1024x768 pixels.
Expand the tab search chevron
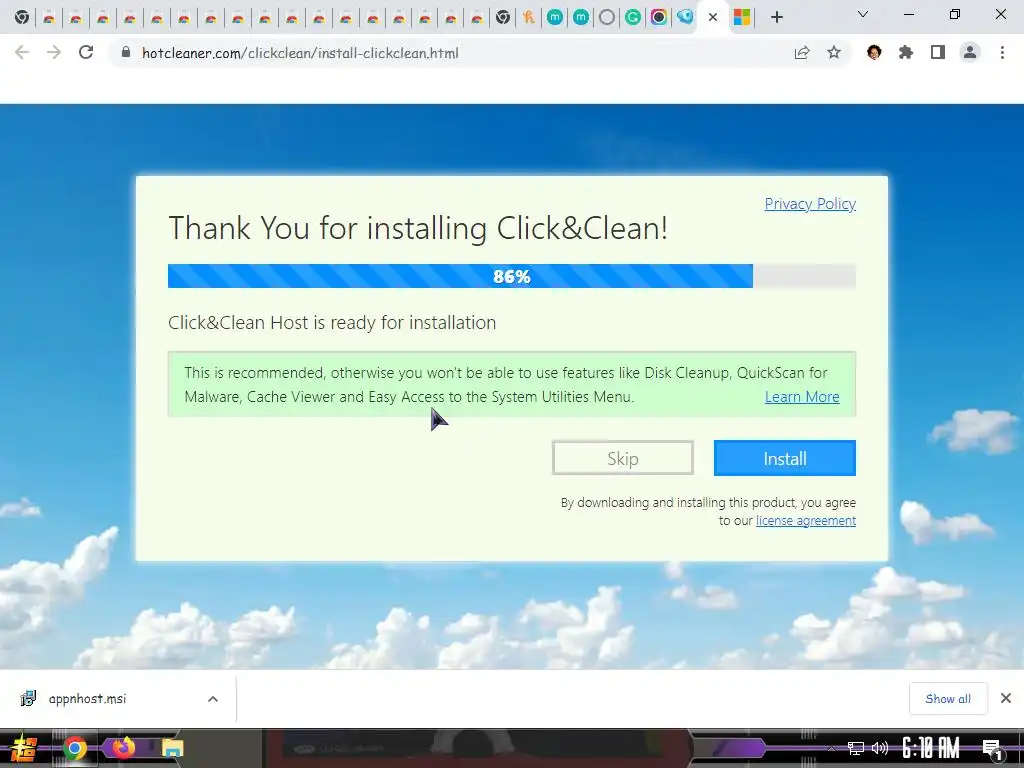coord(863,14)
